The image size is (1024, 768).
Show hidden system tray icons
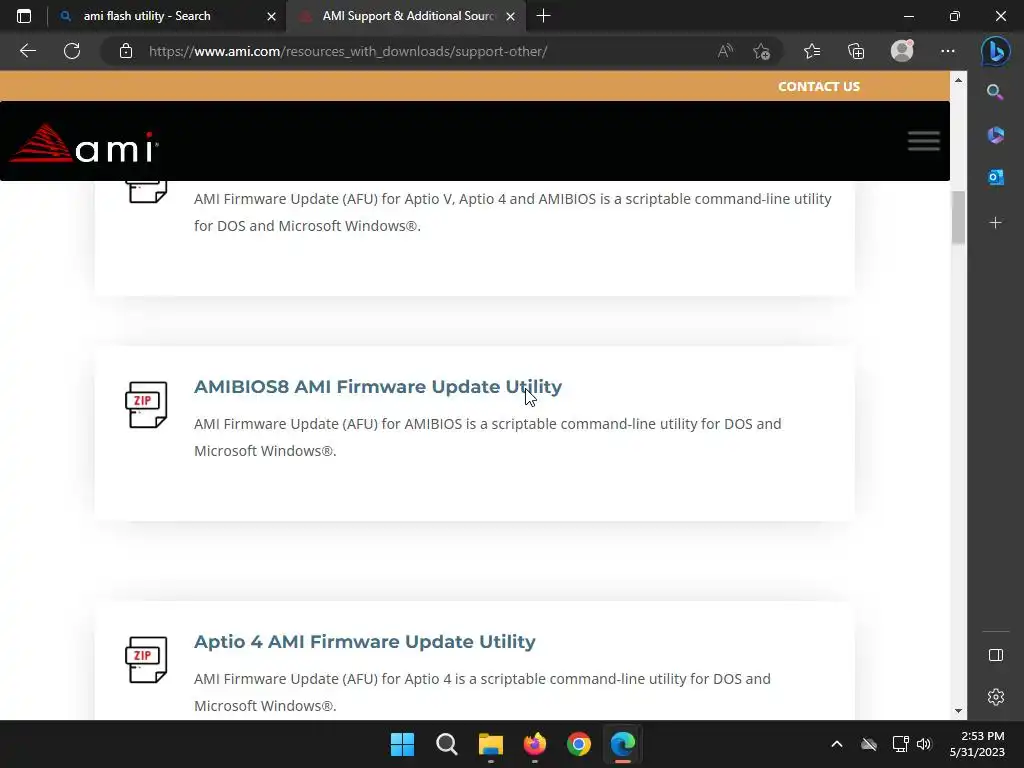pos(837,744)
